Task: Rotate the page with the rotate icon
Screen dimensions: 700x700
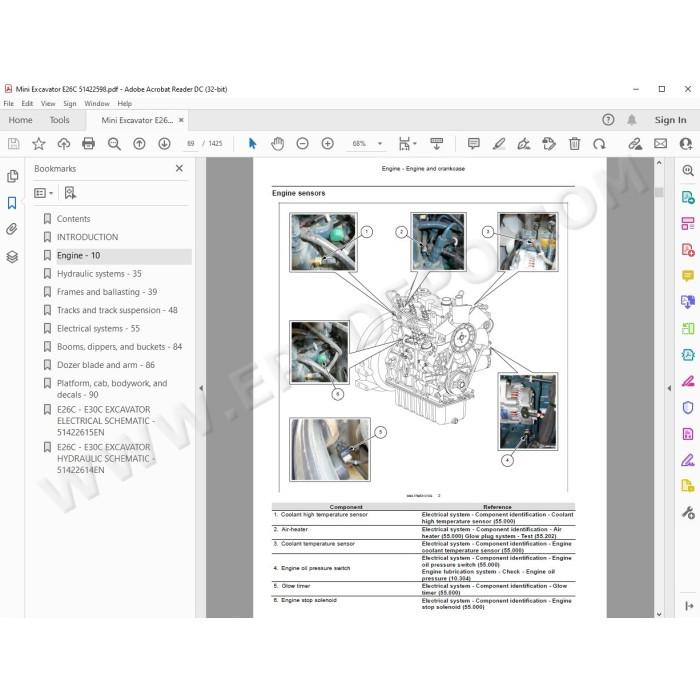Action: 599,144
